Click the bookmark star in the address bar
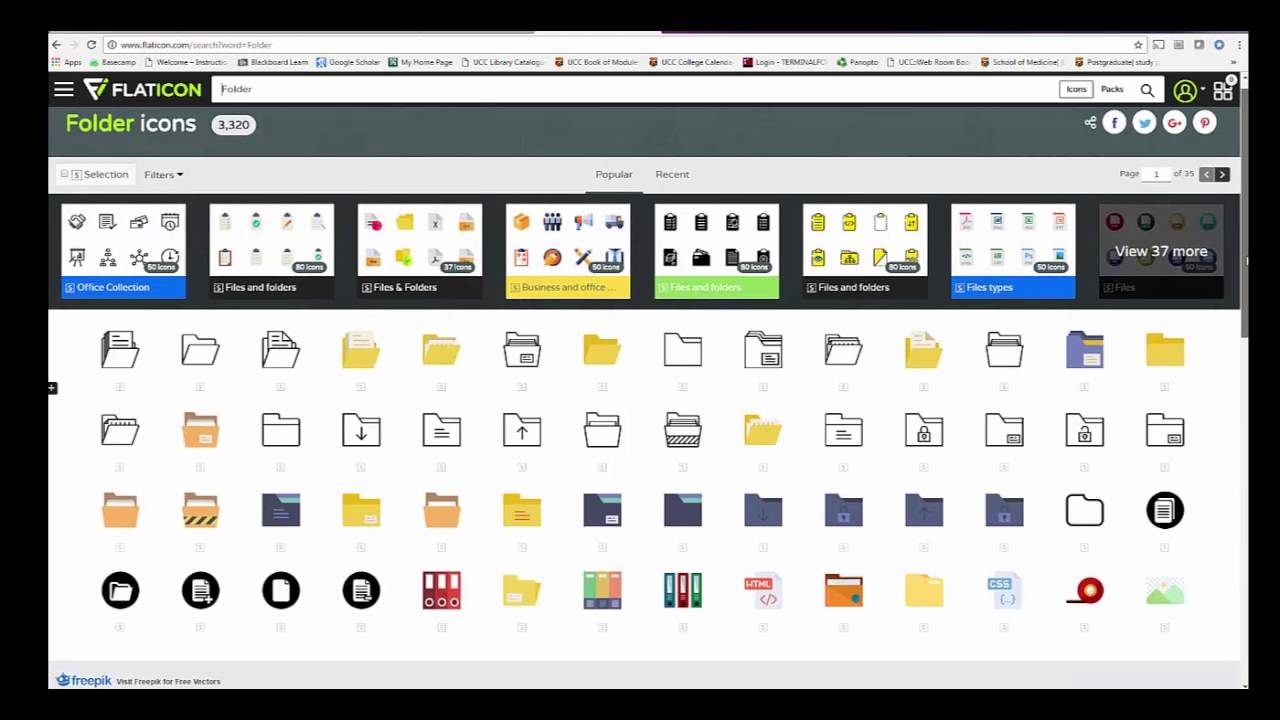 pos(1138,44)
